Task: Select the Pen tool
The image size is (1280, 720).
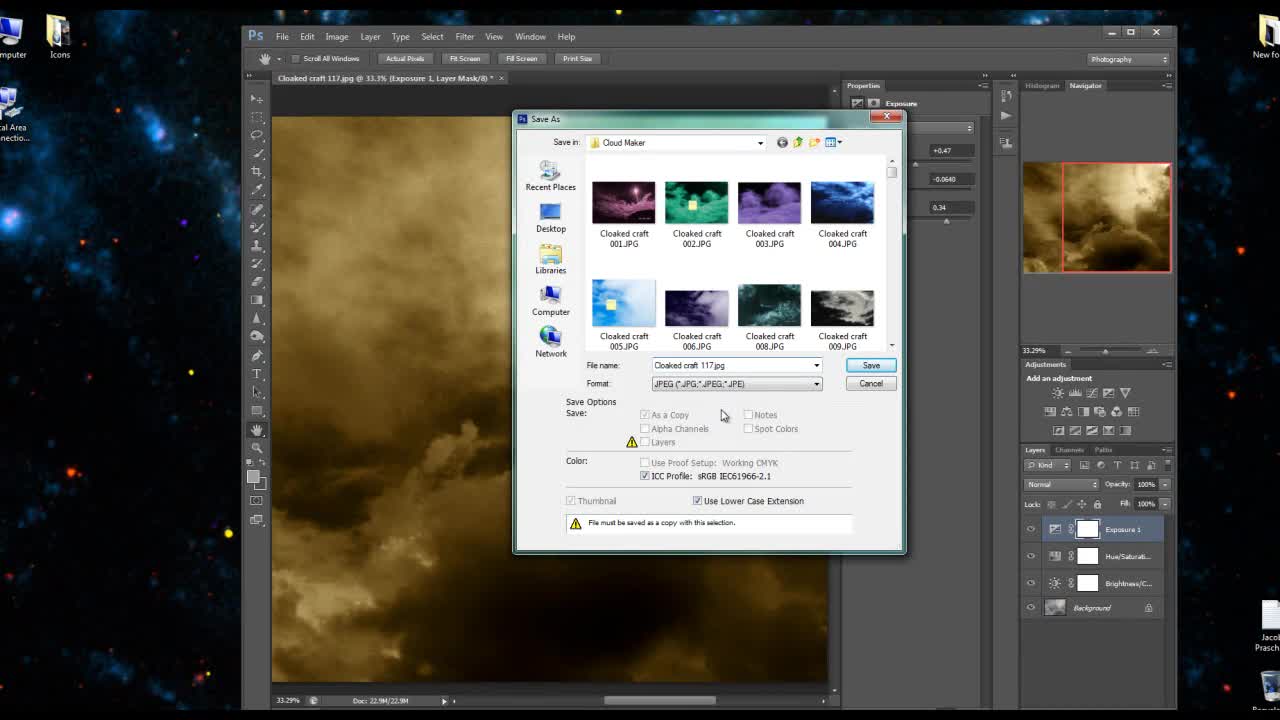Action: (x=257, y=356)
